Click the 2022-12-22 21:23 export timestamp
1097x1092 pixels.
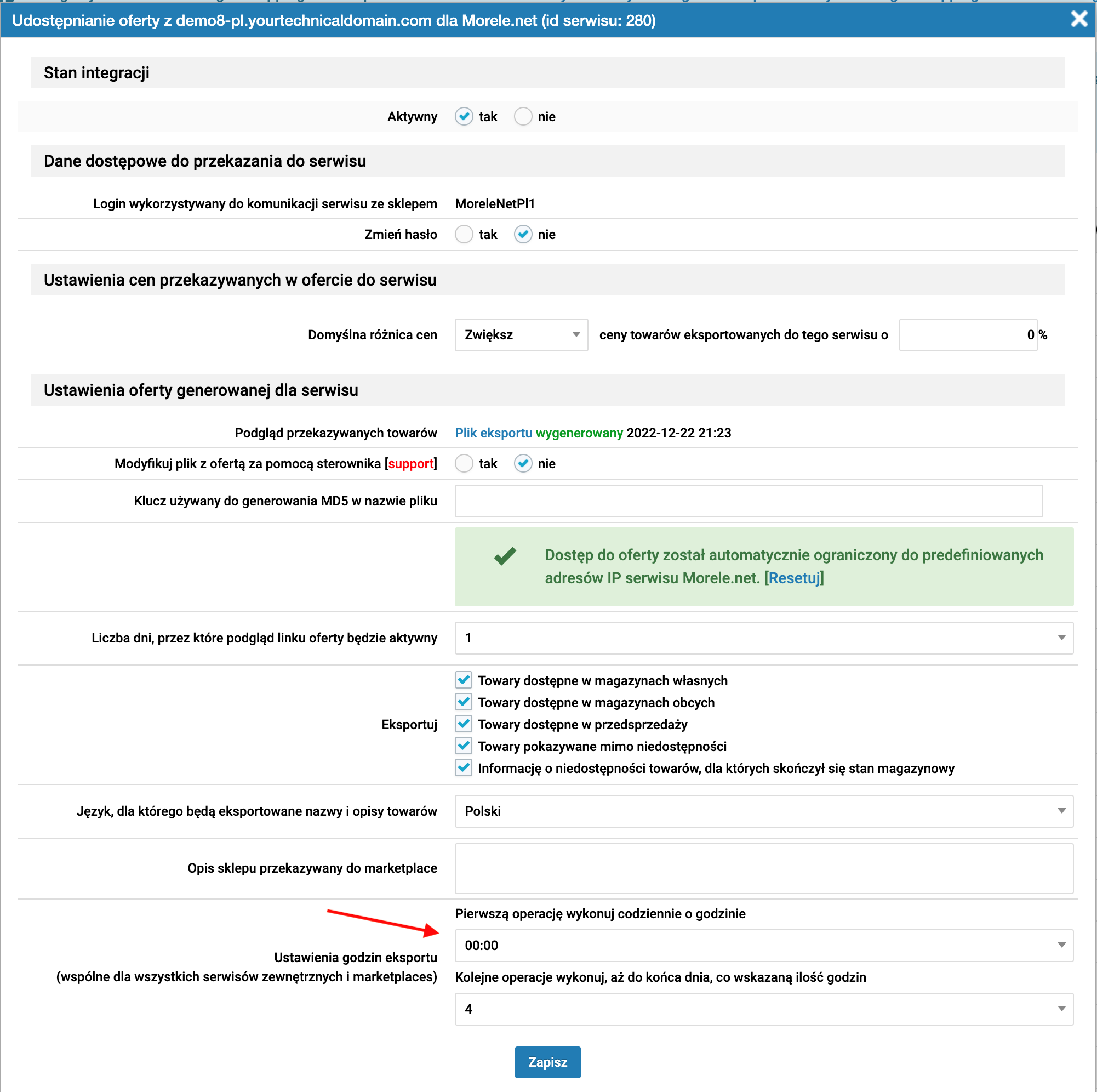[678, 433]
